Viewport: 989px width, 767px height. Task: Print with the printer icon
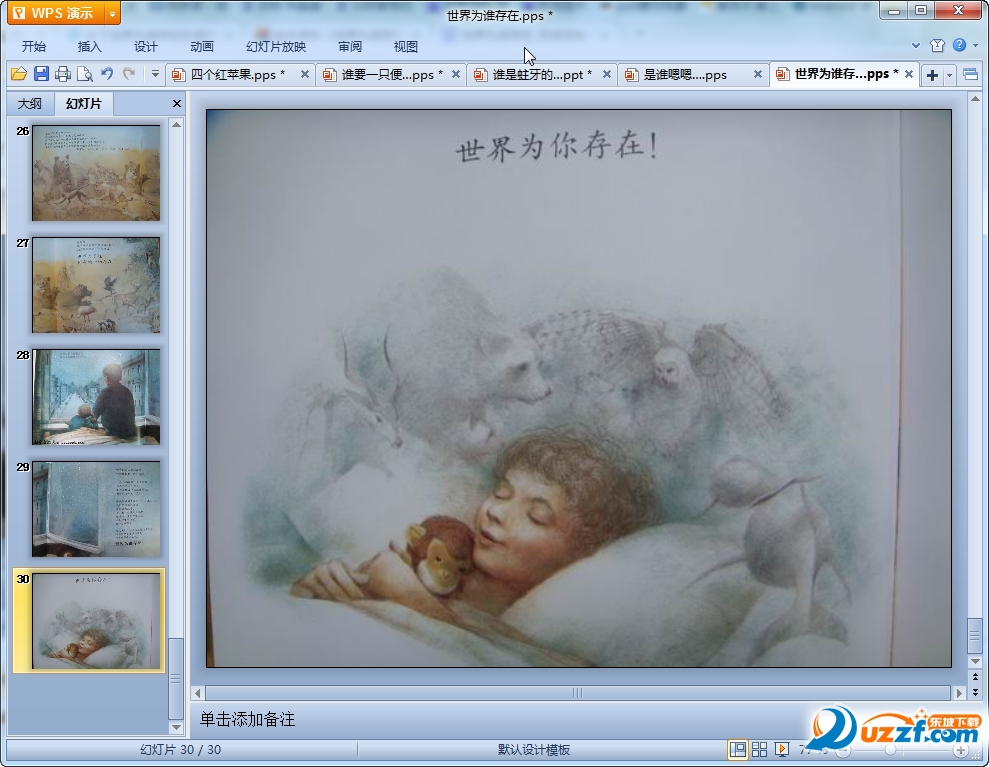(x=62, y=74)
